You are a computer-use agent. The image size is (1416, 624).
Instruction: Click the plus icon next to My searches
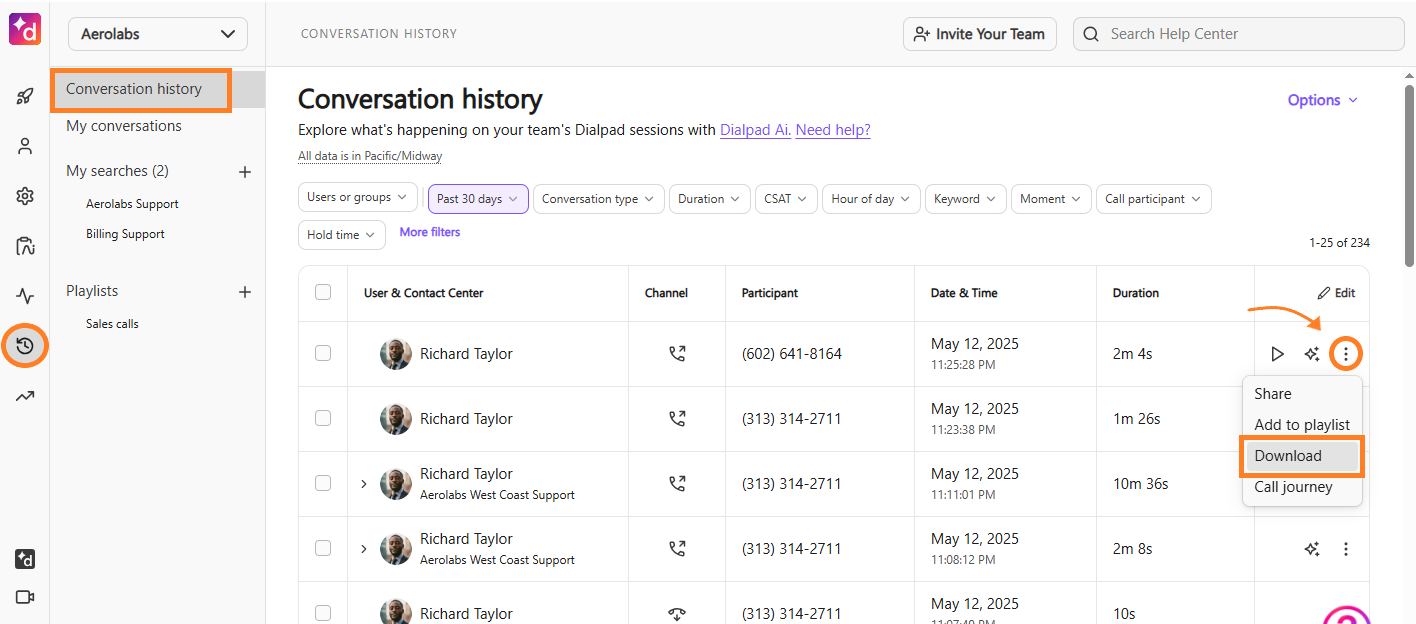[245, 172]
